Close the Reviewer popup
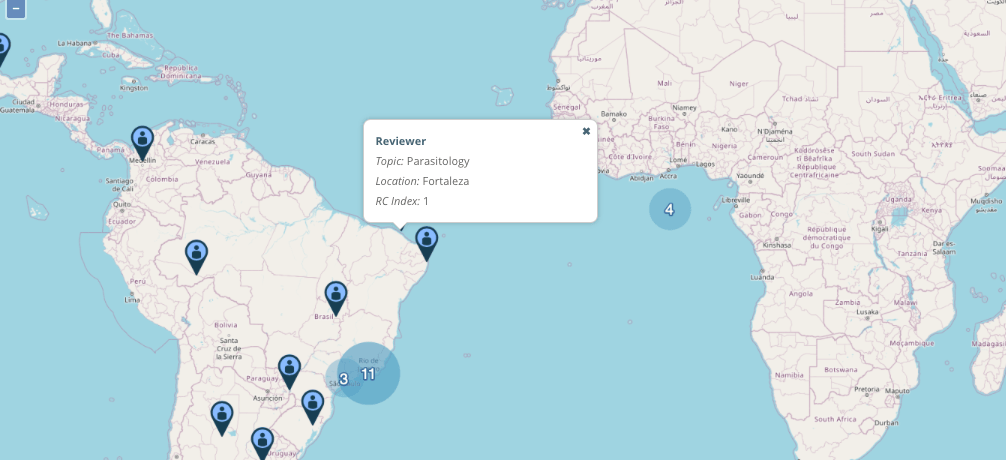 586,131
